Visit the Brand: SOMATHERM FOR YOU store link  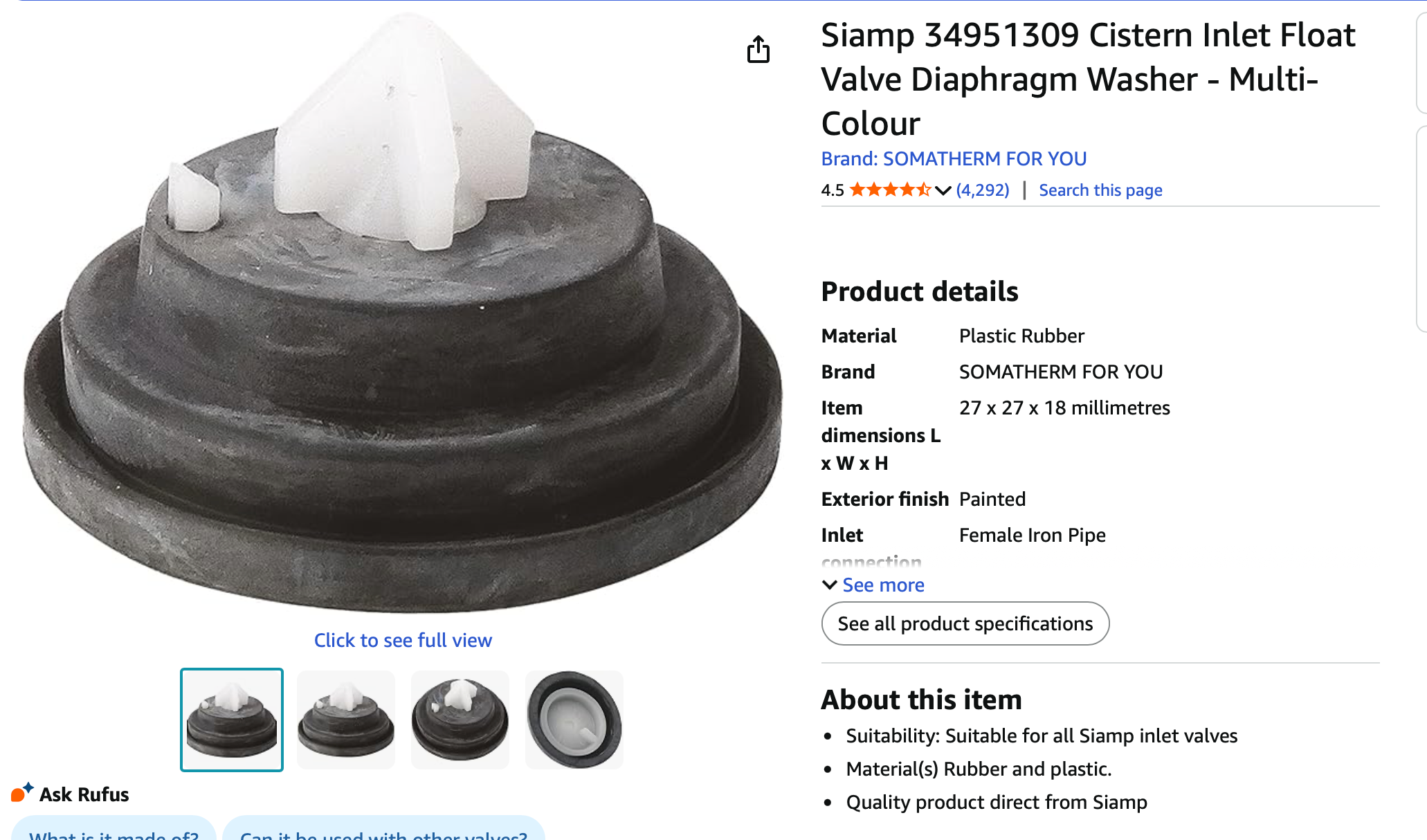pos(954,158)
